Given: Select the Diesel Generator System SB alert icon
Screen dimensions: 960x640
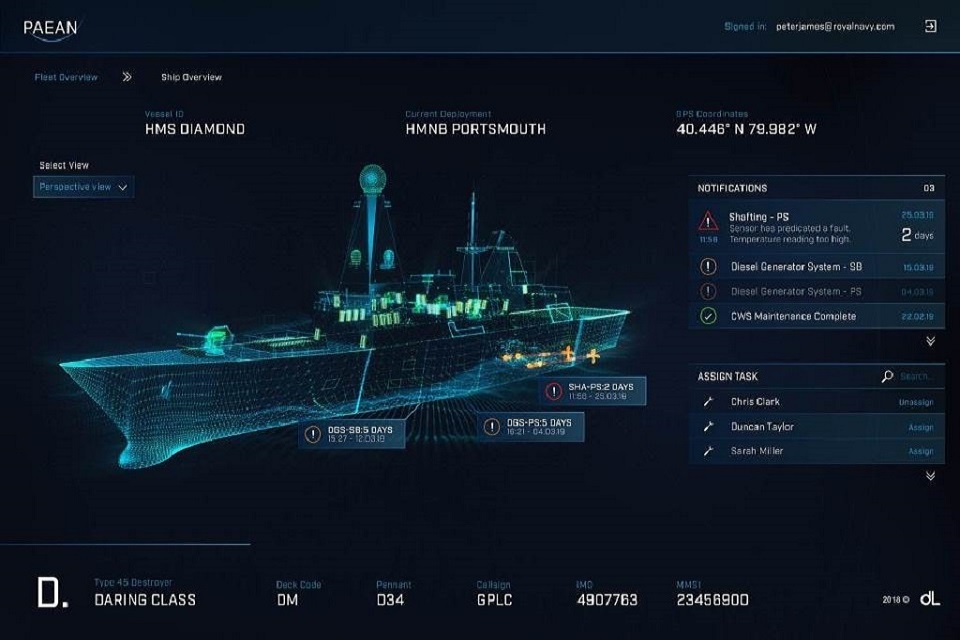Looking at the screenshot, I should coord(710,266).
